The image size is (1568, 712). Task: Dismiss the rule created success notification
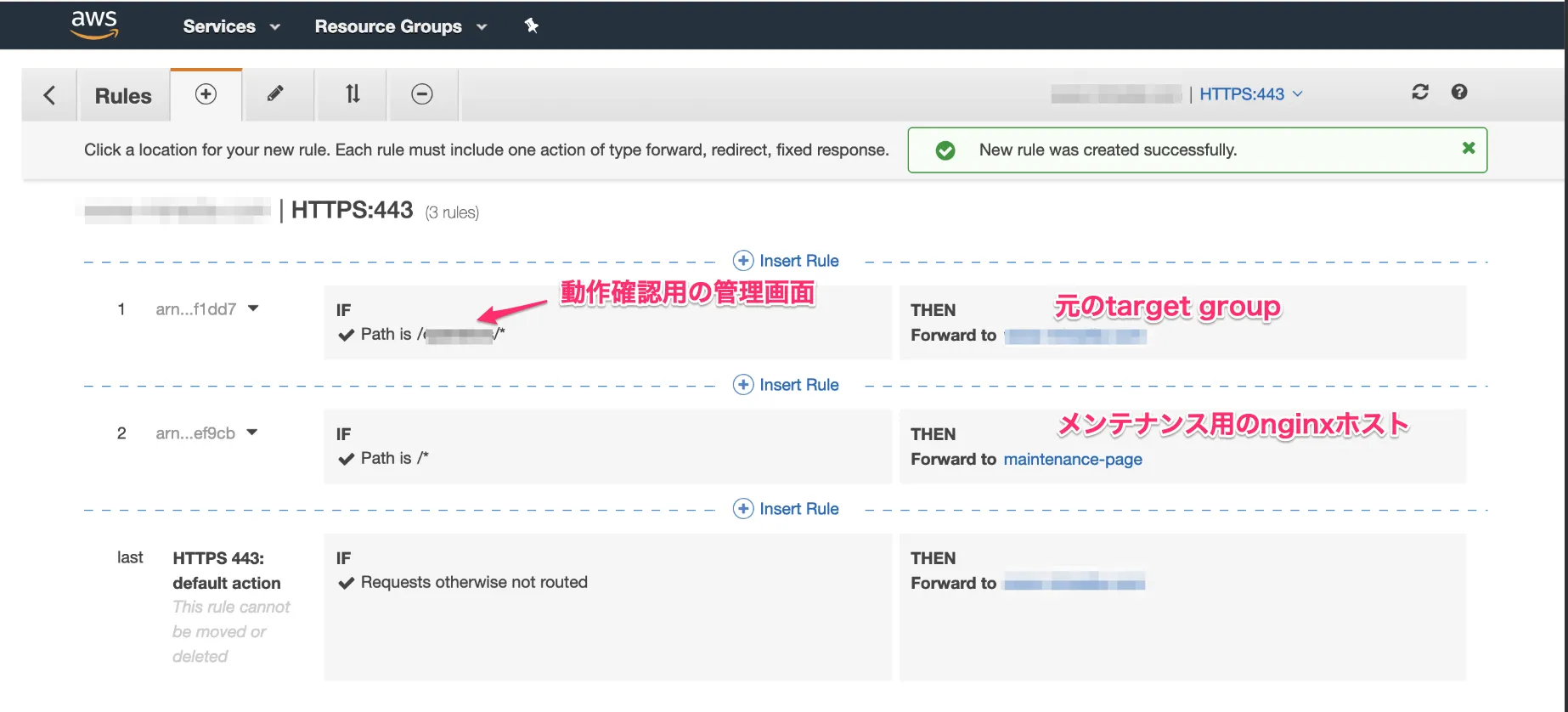[1468, 148]
